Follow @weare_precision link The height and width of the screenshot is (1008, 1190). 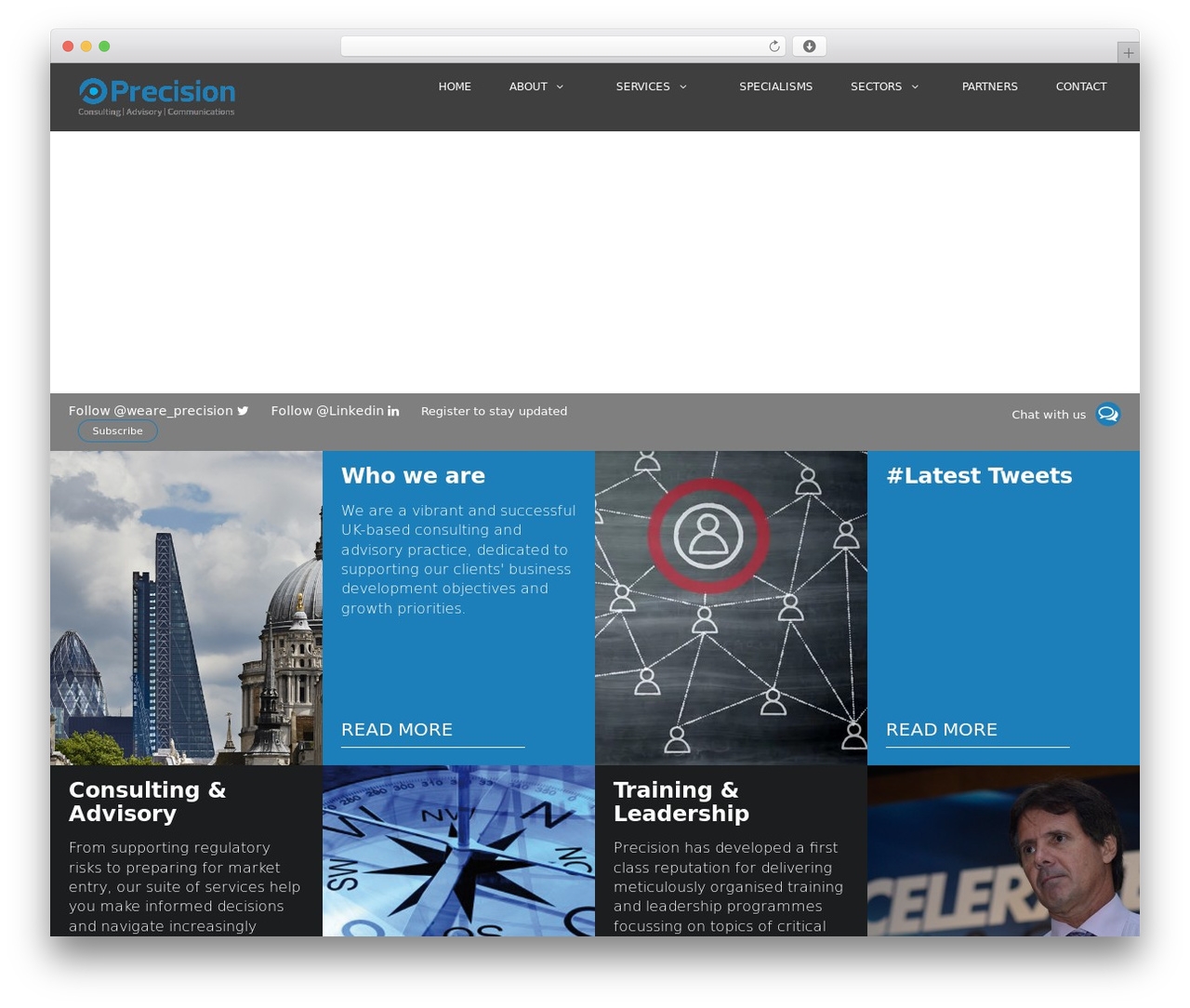[x=158, y=411]
